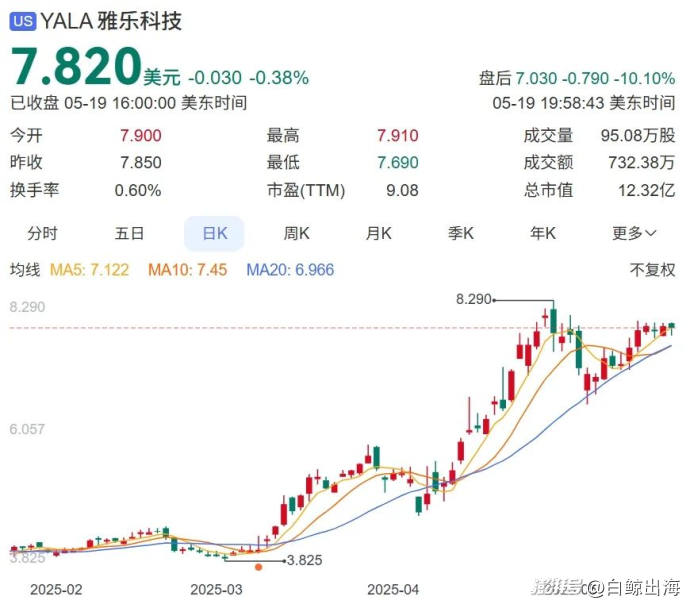Click the 6.057 price axis label

27,429
